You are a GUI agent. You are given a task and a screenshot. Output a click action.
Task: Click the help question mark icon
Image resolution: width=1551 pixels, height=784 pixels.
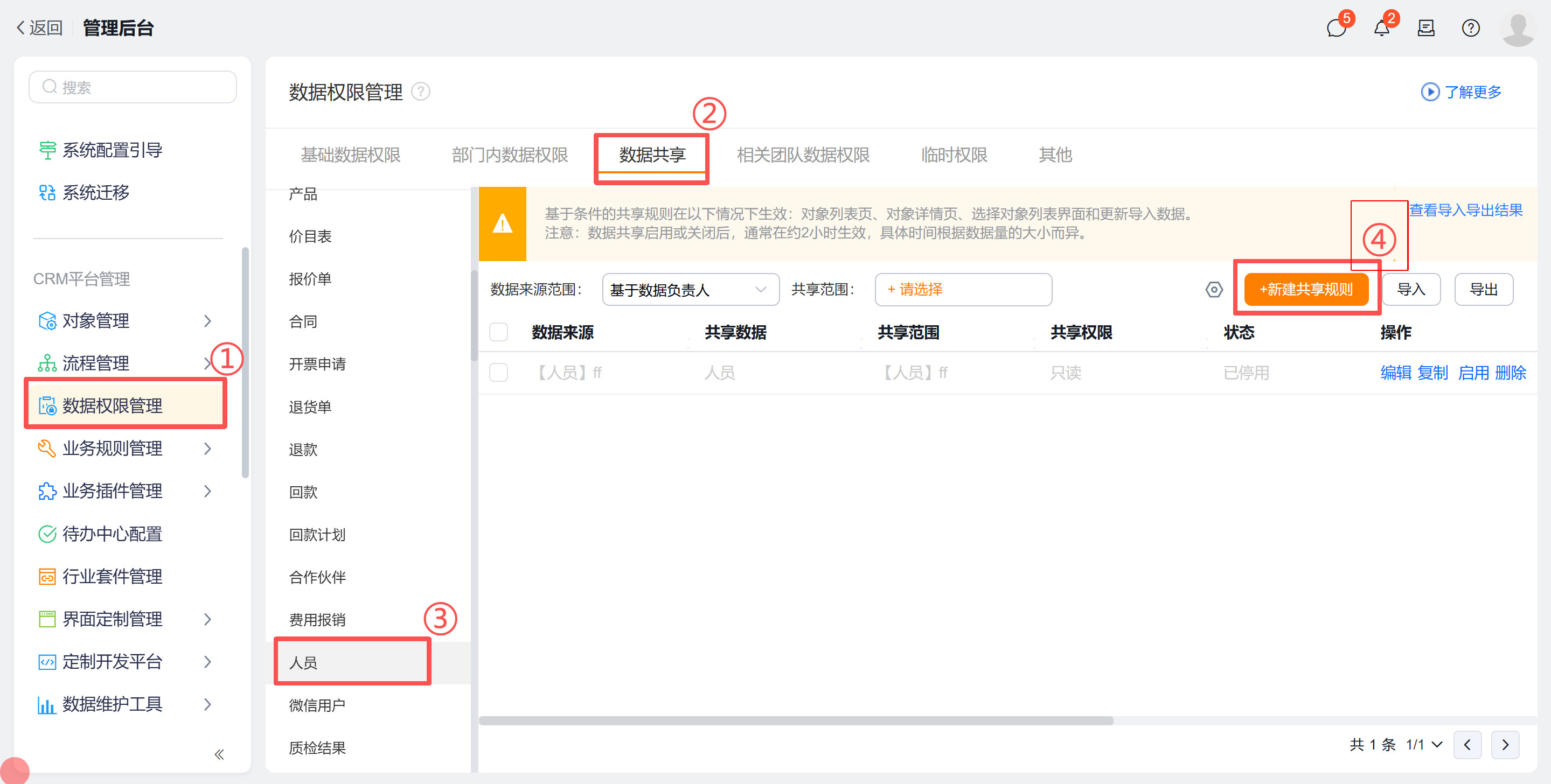[1470, 27]
